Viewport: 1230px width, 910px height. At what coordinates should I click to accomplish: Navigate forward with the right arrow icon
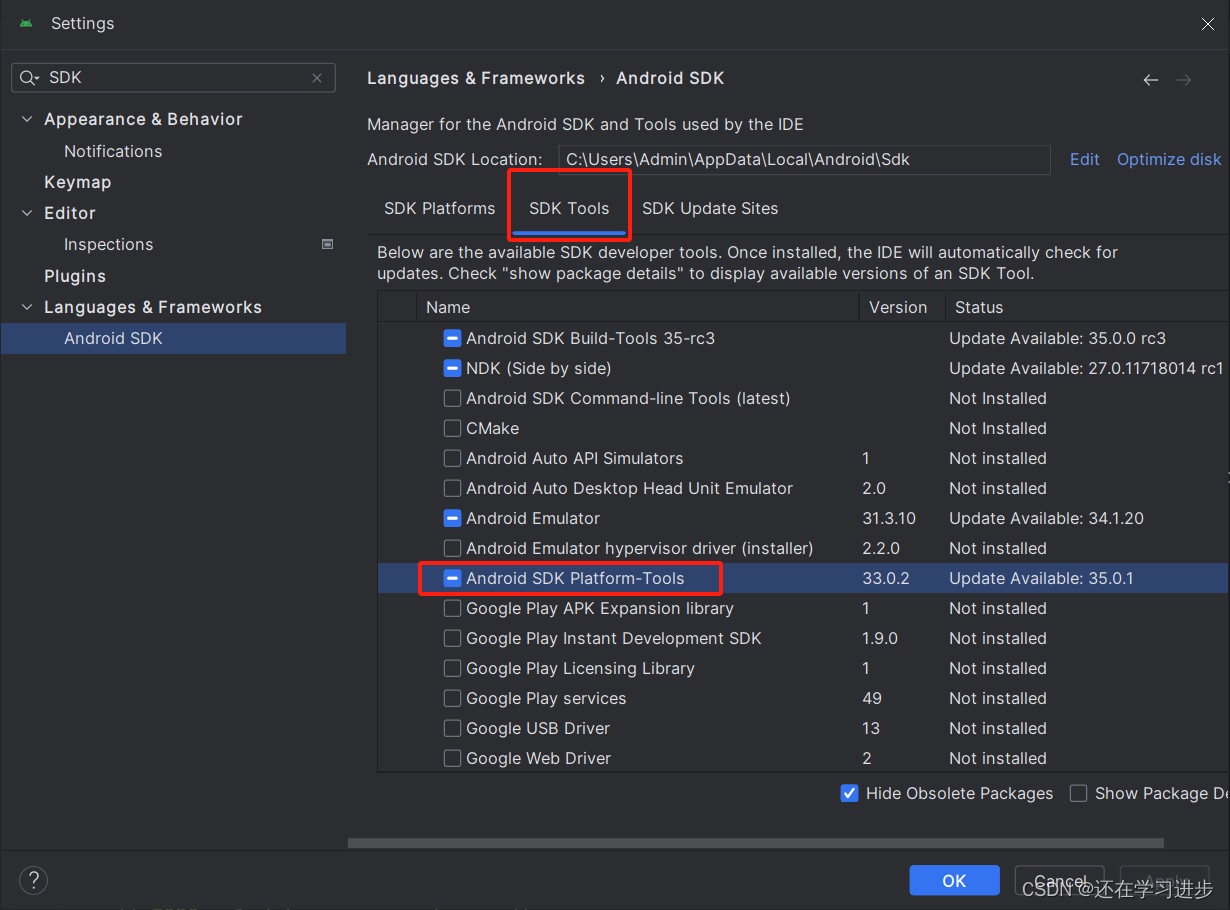pyautogui.click(x=1184, y=79)
